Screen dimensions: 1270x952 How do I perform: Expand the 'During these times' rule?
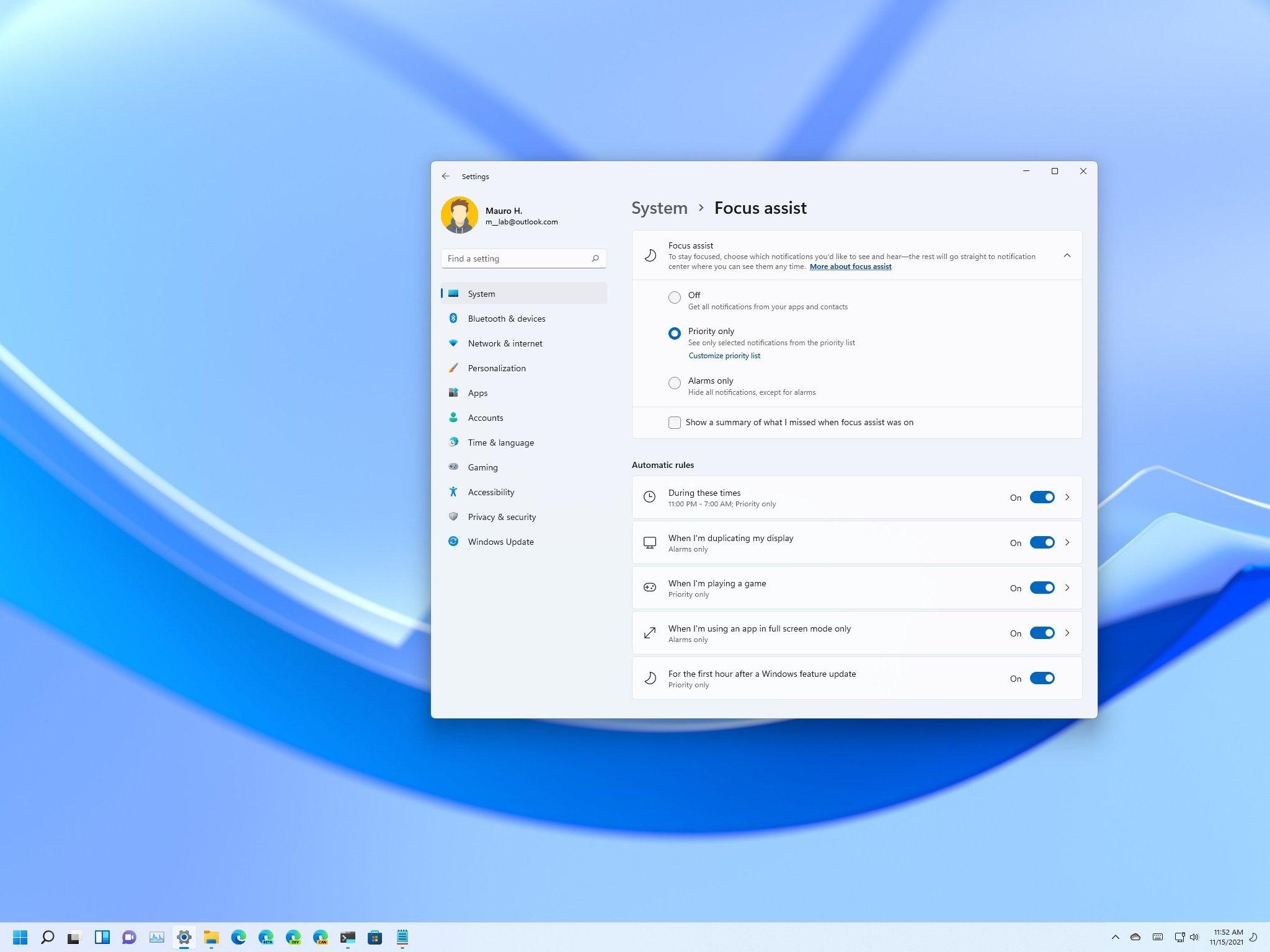pos(1068,496)
